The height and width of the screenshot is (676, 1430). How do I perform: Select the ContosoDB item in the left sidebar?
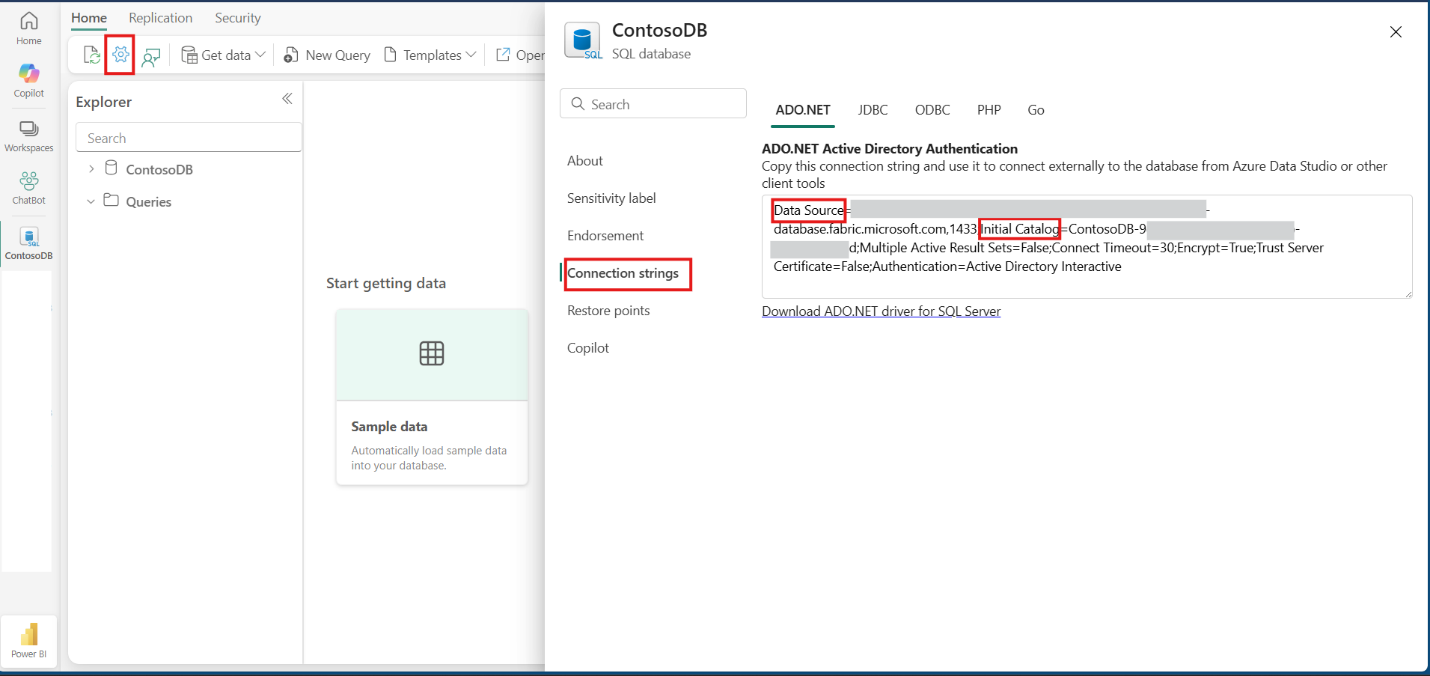pos(29,243)
